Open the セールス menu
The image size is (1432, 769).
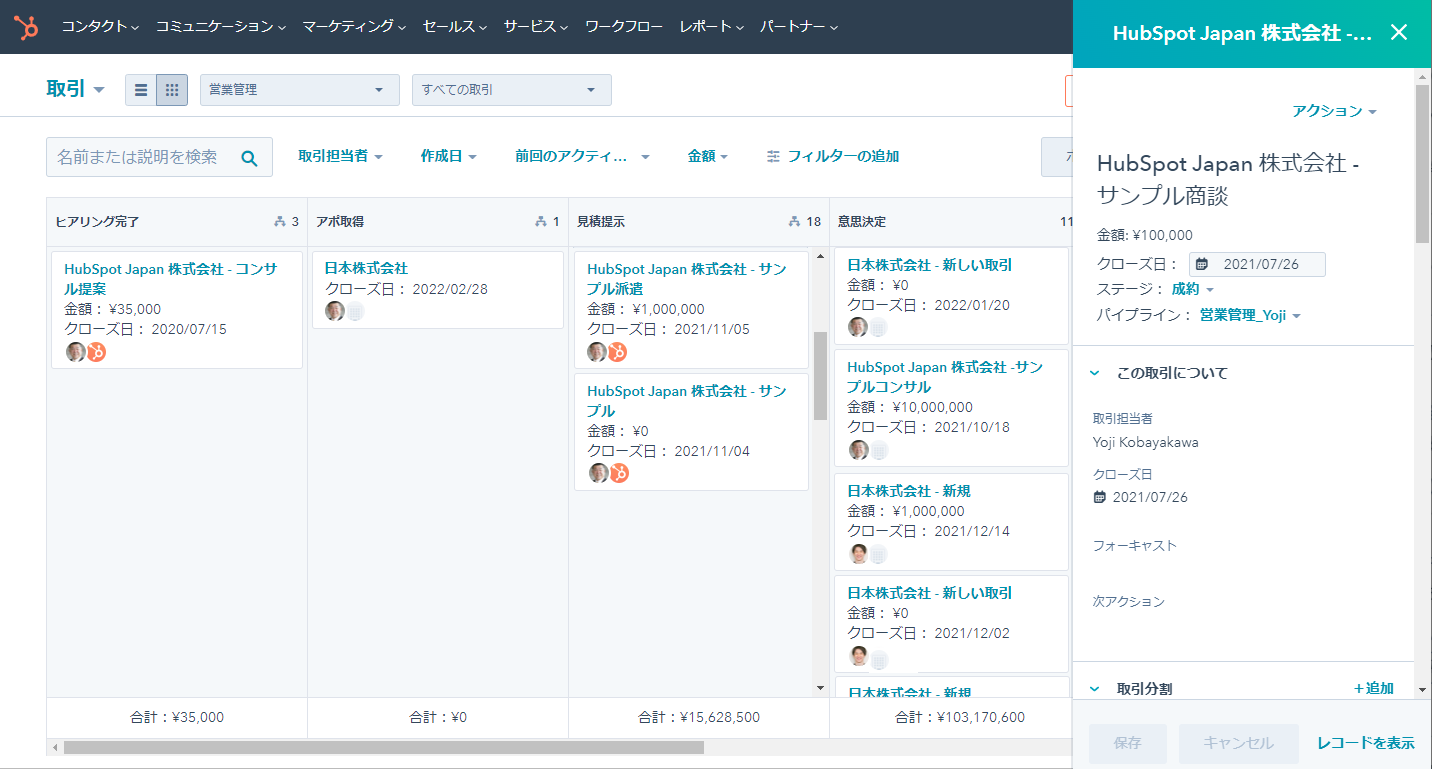(455, 27)
